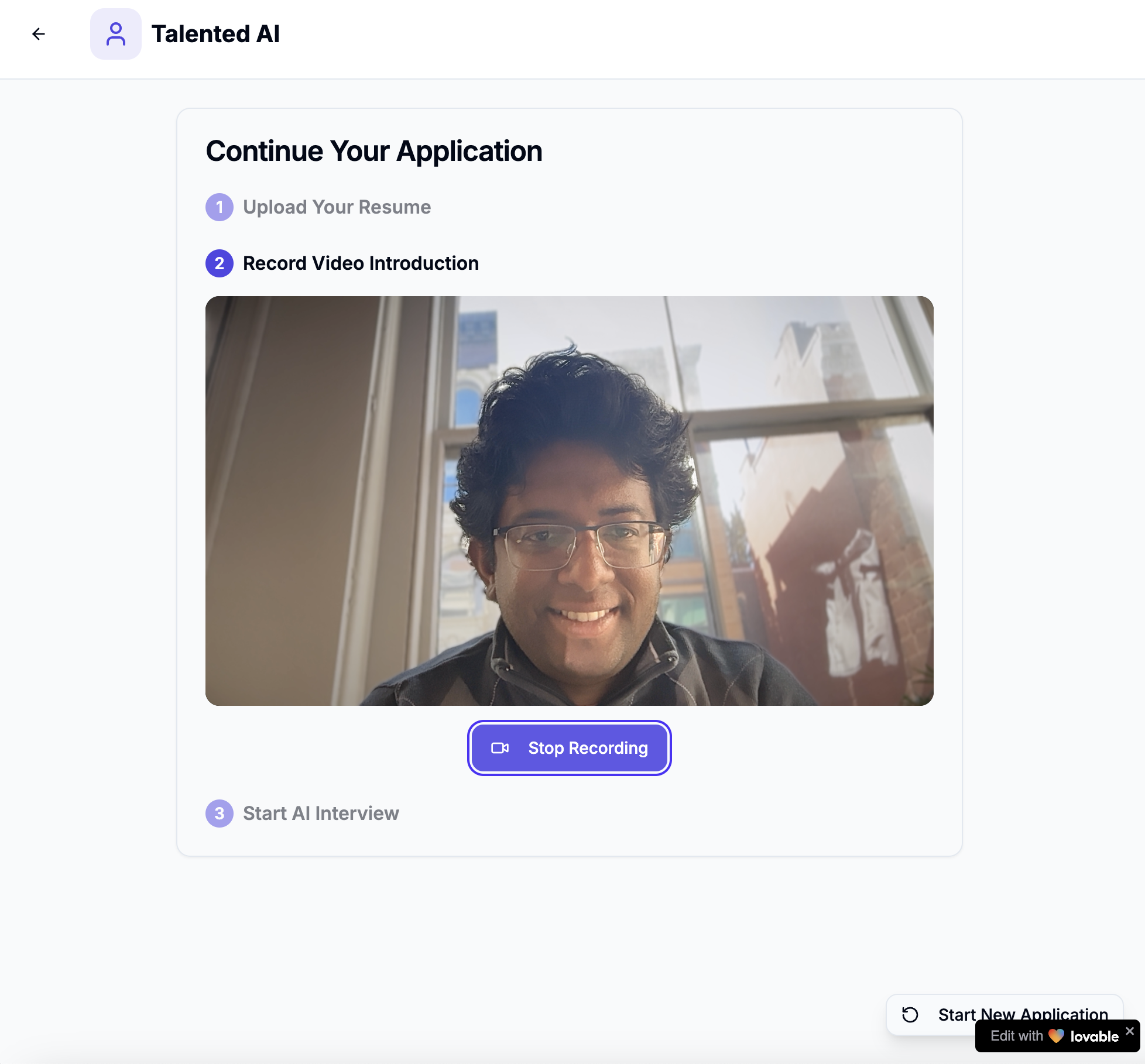
Task: Click the camera icon in Stop Recording
Action: [500, 748]
